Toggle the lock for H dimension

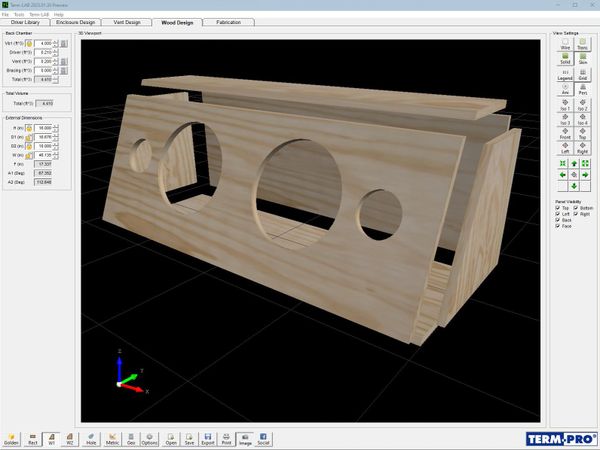click(x=29, y=128)
